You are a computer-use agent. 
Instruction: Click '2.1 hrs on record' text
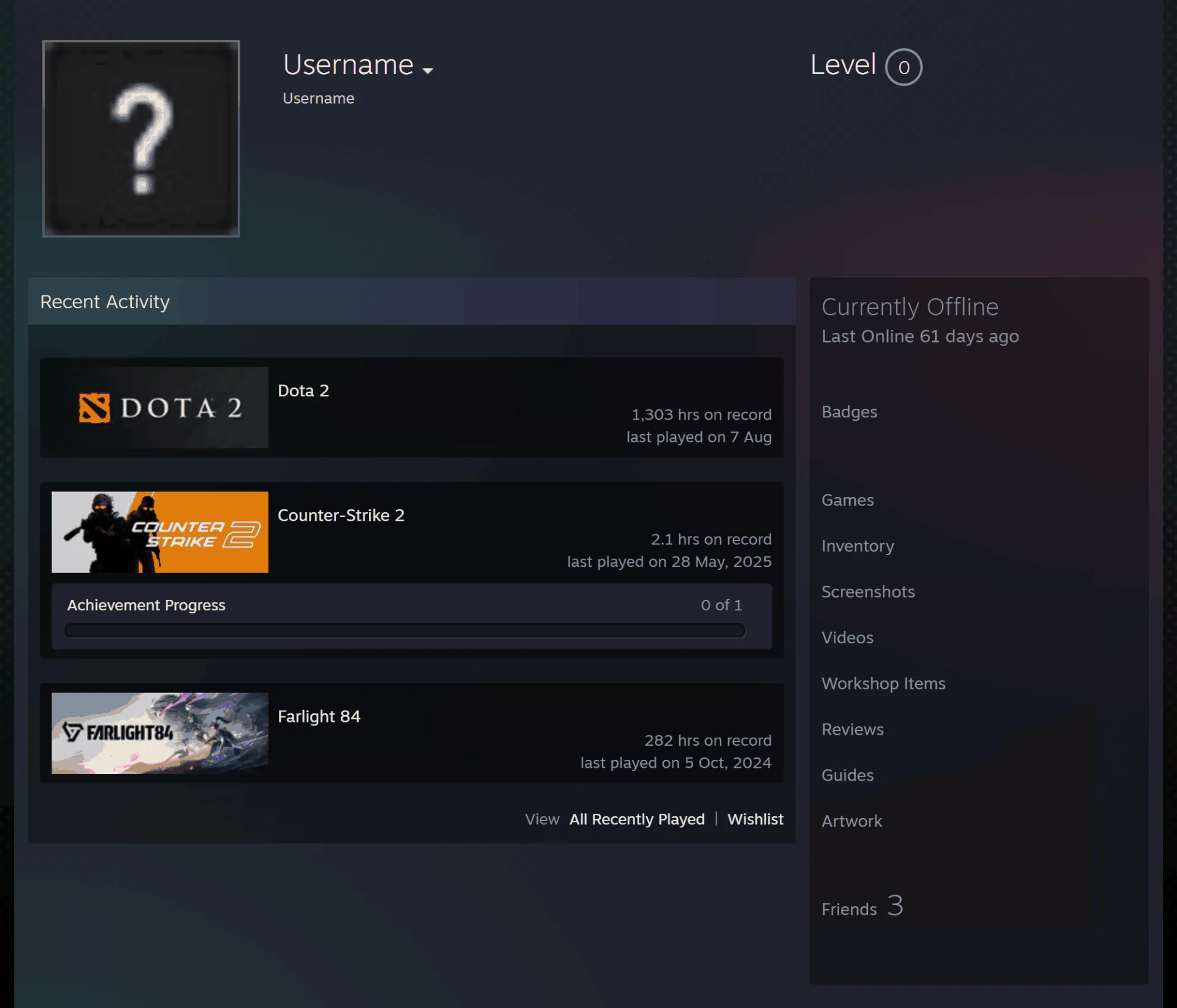[x=710, y=540]
